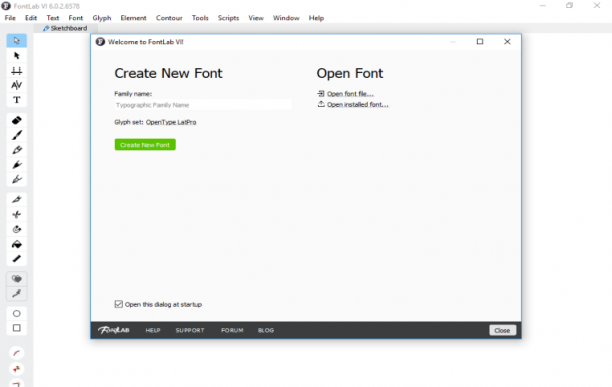The width and height of the screenshot is (612, 387).
Task: Open the Element menu
Action: (x=133, y=18)
